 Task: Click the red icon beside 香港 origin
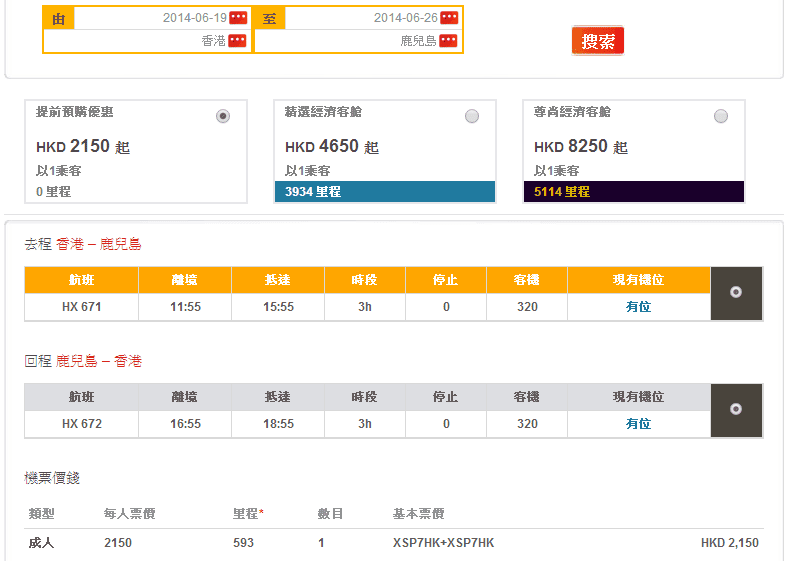(x=237, y=41)
